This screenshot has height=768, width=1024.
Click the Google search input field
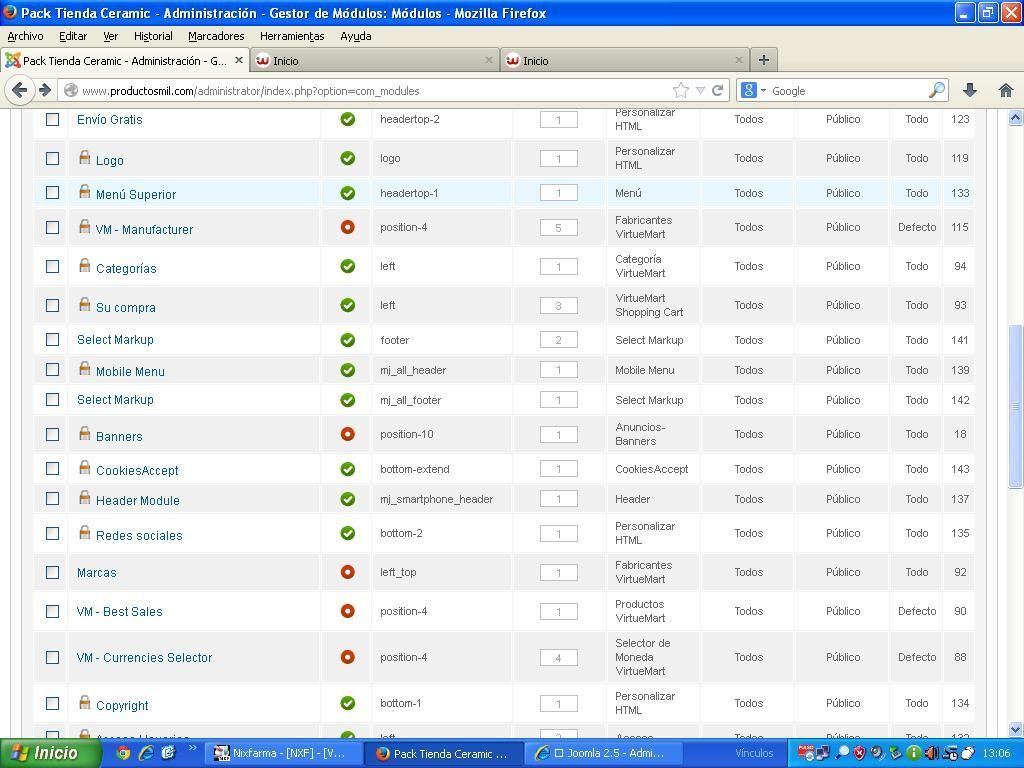tap(849, 91)
